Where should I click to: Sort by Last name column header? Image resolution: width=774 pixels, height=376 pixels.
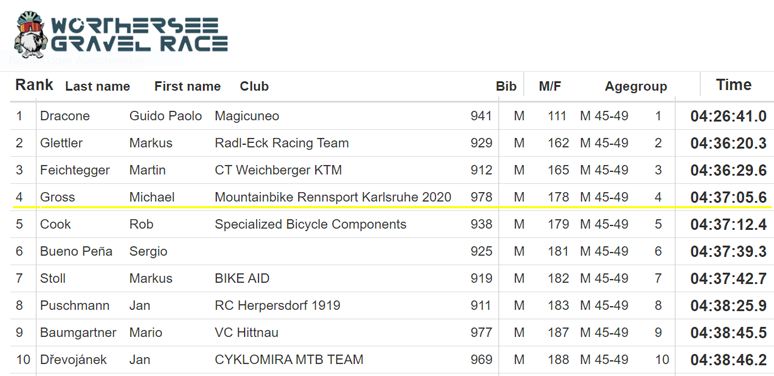click(x=97, y=86)
